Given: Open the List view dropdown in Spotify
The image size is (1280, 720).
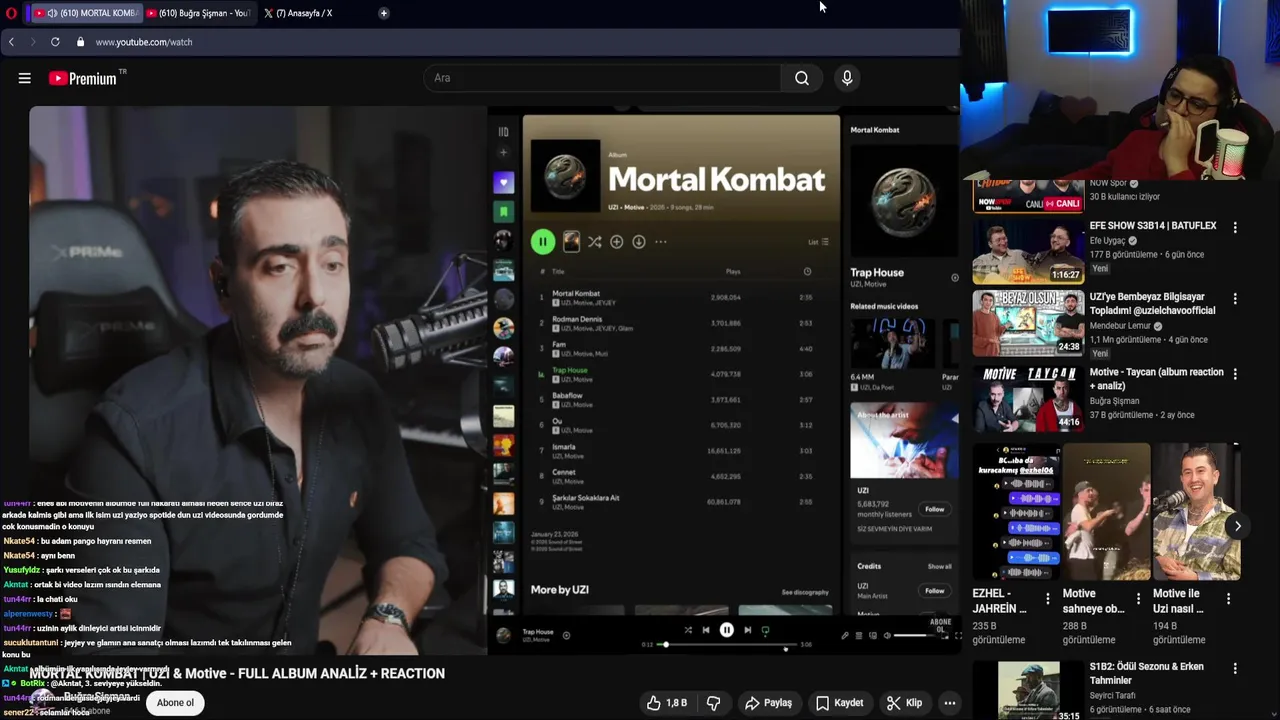Looking at the screenshot, I should [819, 242].
